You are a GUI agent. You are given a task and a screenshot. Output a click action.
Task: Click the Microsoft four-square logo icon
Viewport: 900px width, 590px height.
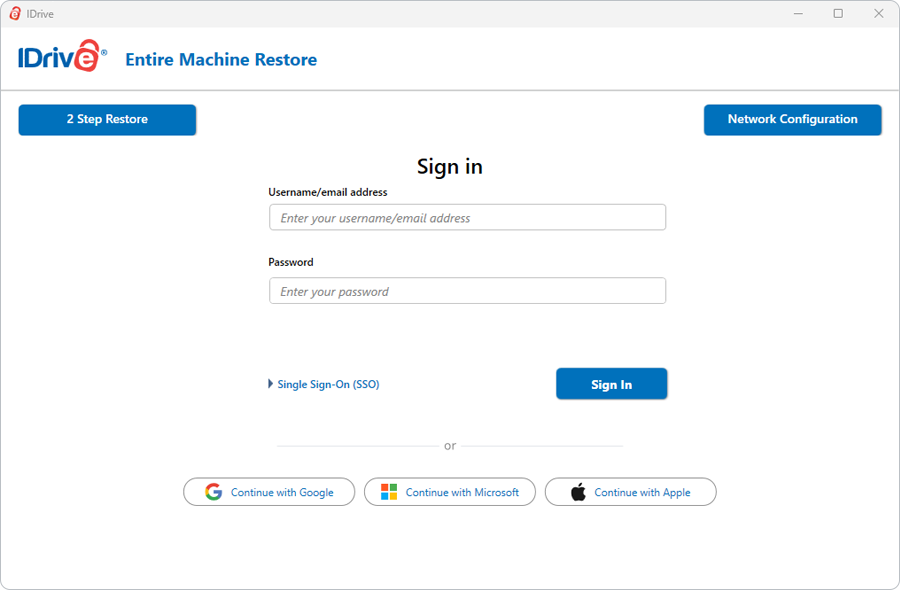click(389, 492)
